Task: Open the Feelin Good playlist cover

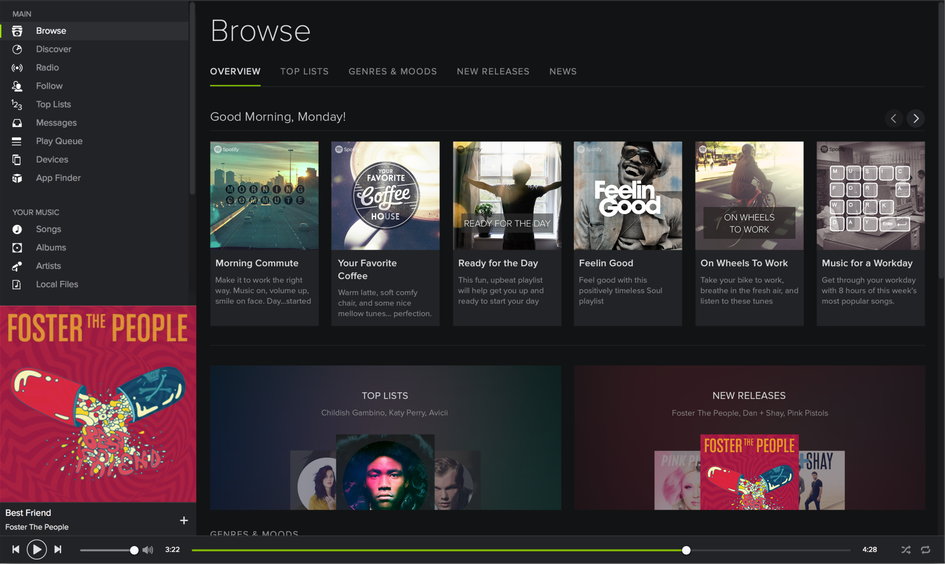Action: [628, 195]
